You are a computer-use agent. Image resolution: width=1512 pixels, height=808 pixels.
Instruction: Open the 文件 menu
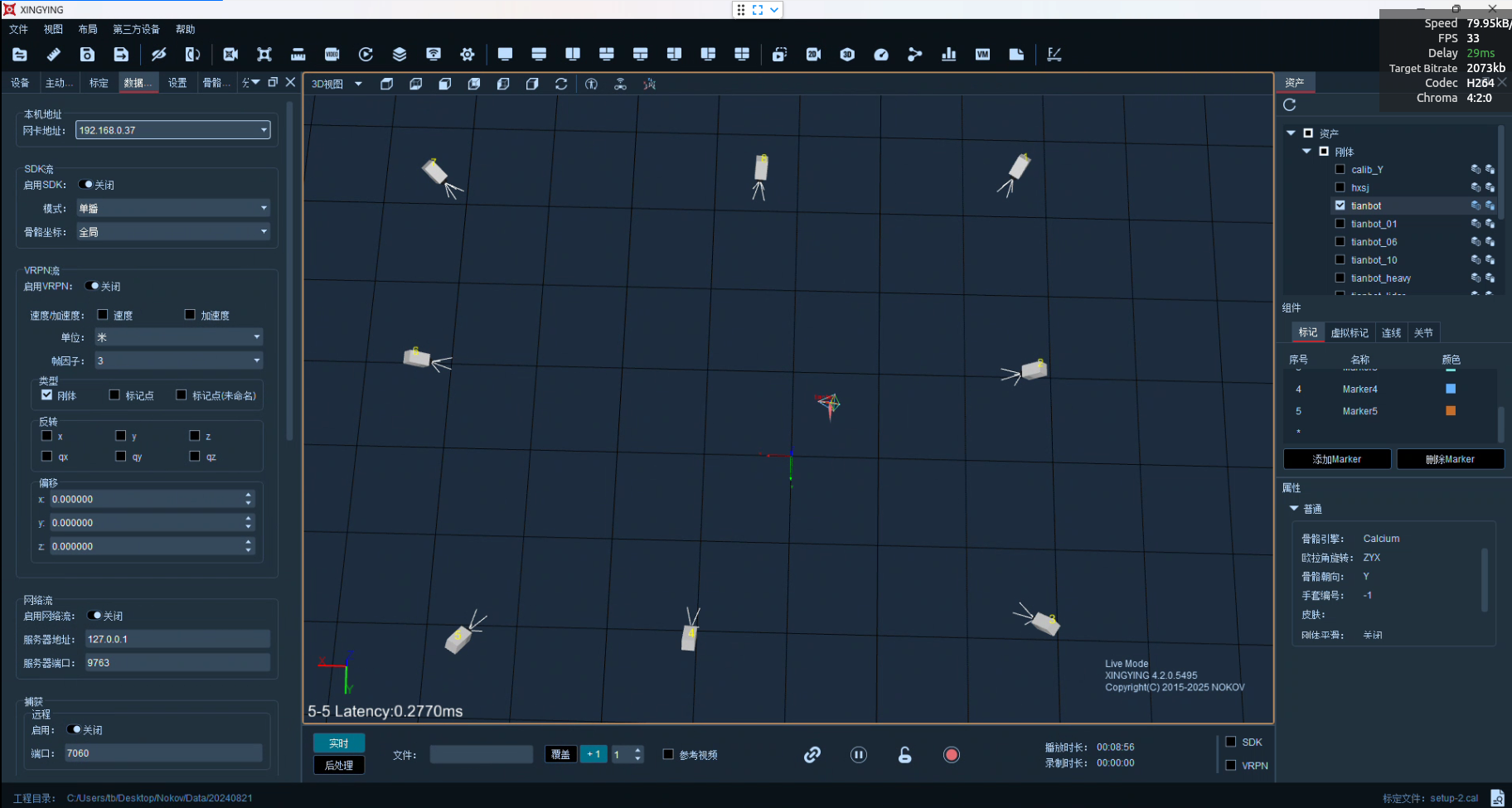[x=18, y=29]
